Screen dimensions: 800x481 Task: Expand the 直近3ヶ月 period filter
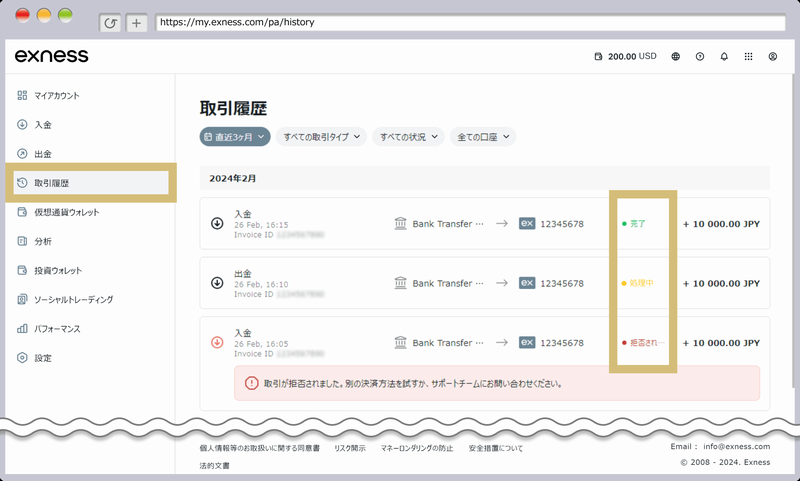coord(235,136)
